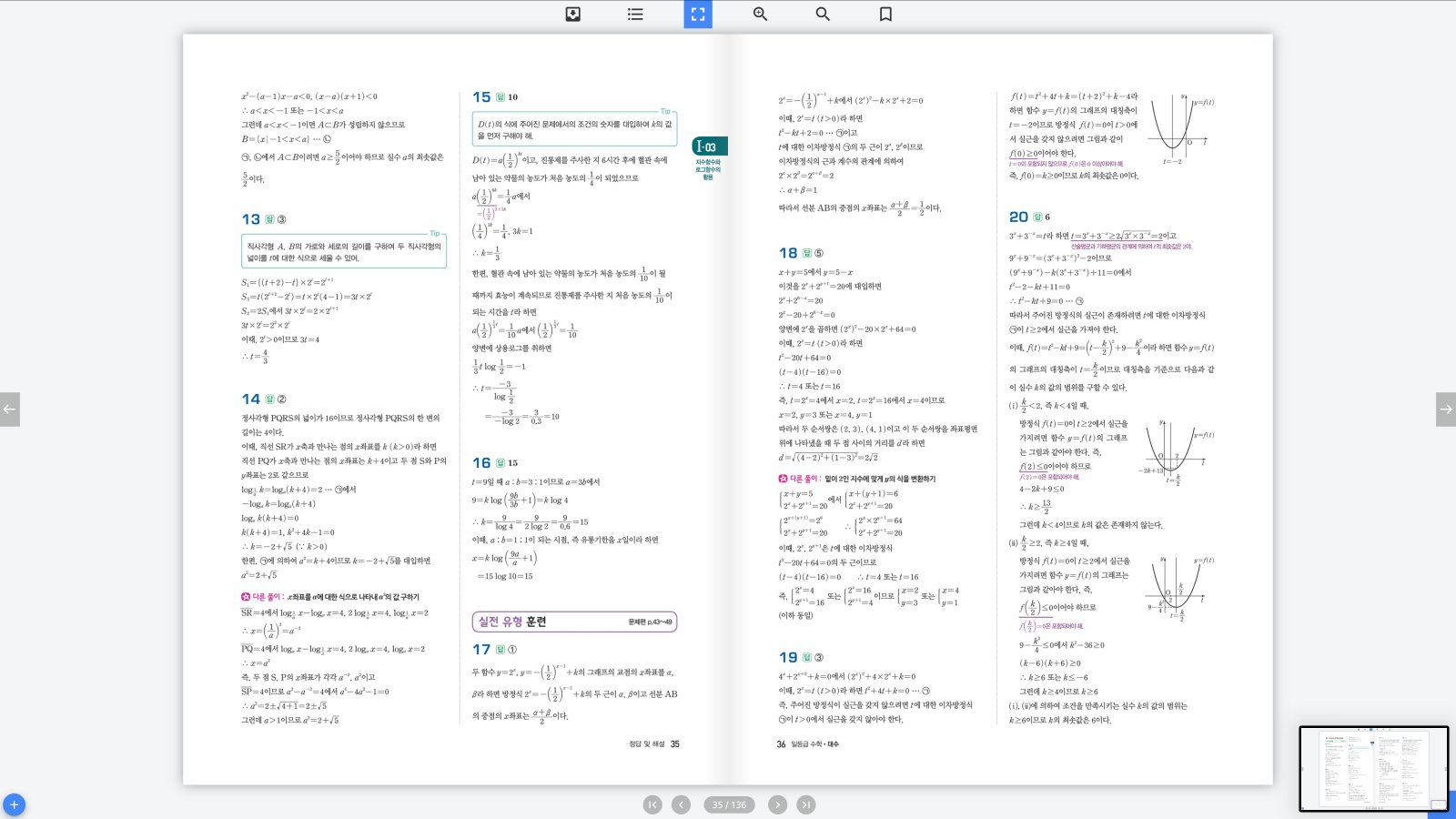Click the 실전 유형 훈련 section banner
Viewport: 1456px width, 819px height.
[x=574, y=622]
